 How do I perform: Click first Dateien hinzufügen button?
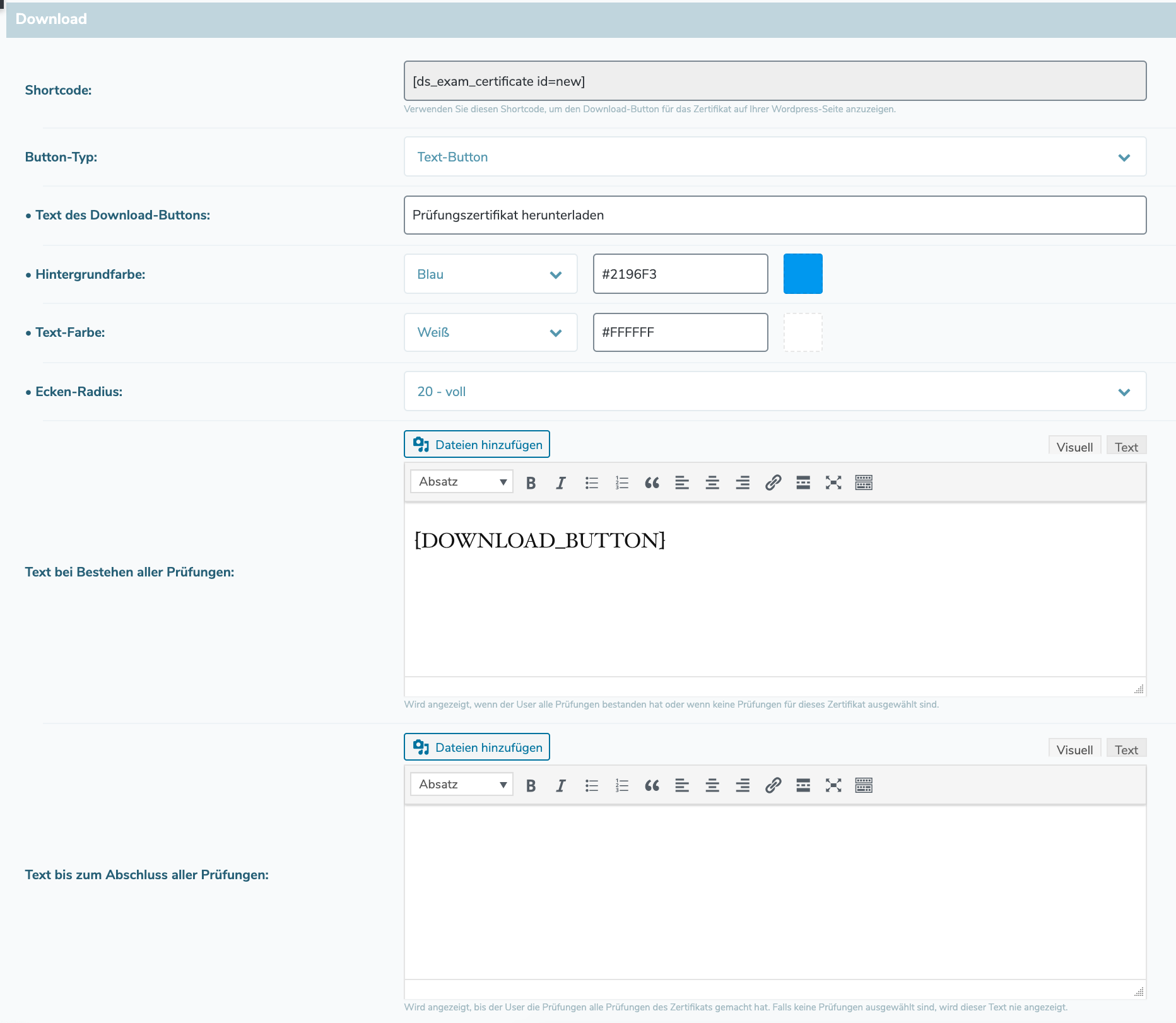(x=477, y=445)
